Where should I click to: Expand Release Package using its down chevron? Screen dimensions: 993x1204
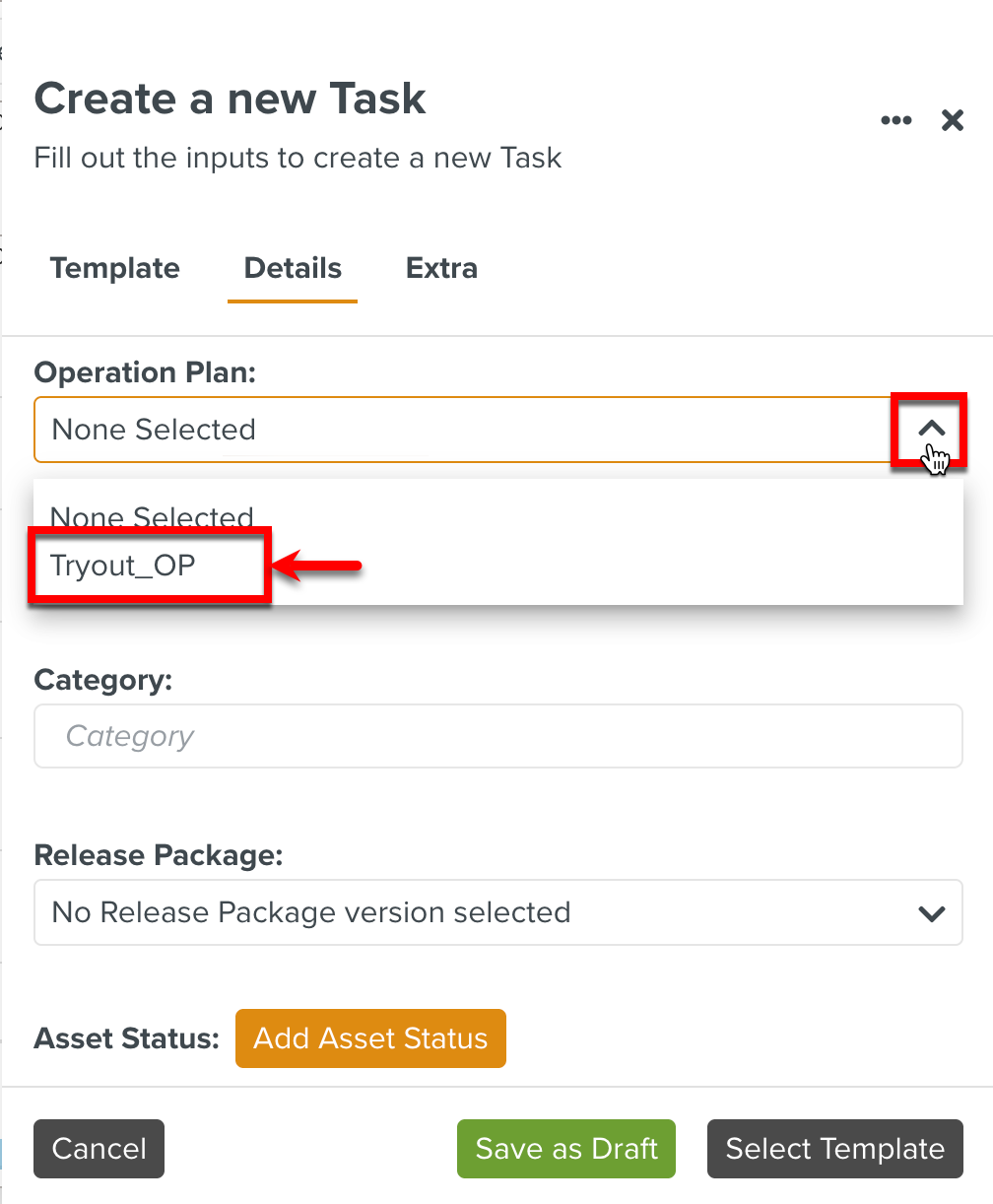click(x=931, y=913)
